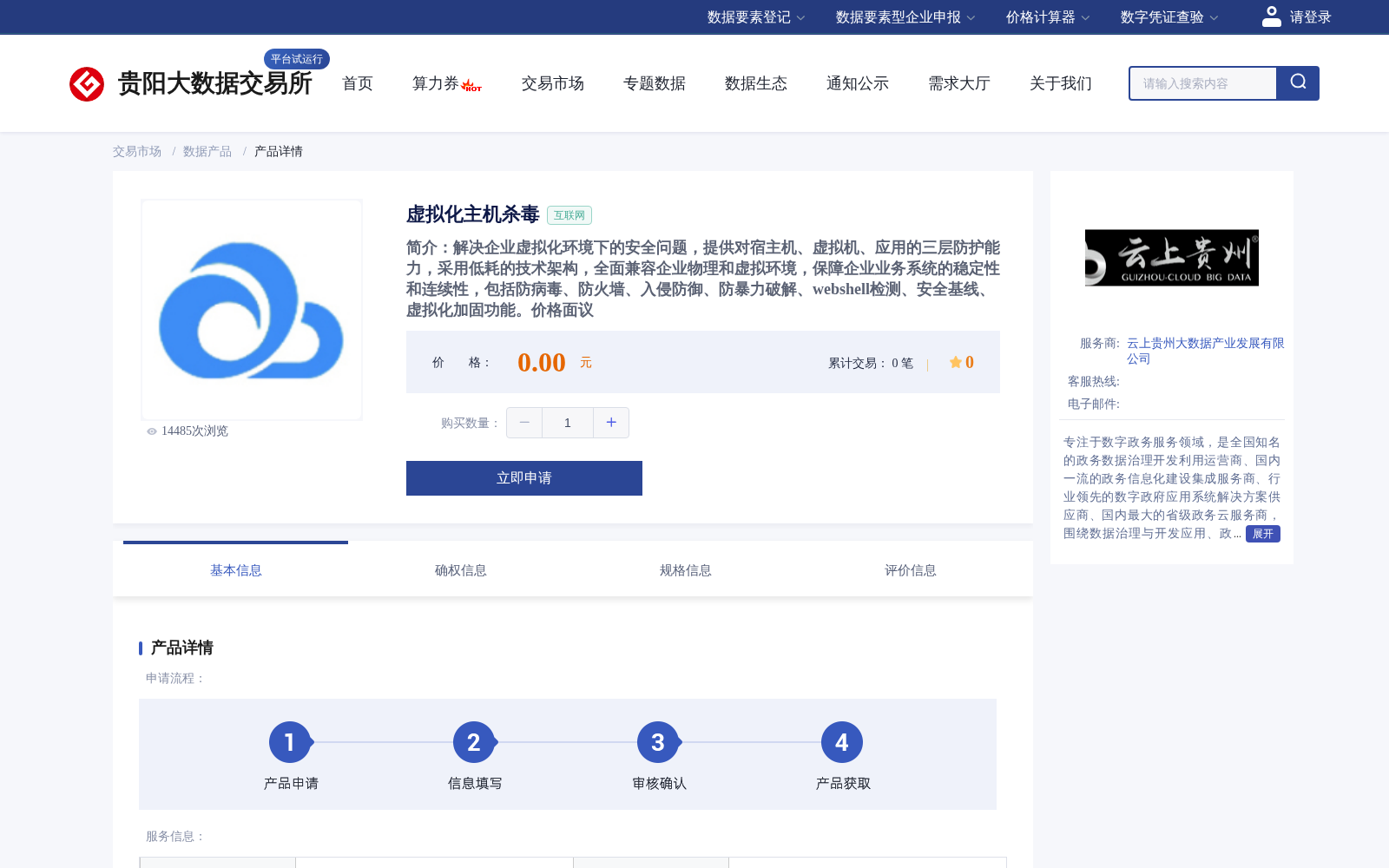
Task: Open the 数字凭证查验 dropdown
Action: [1169, 17]
